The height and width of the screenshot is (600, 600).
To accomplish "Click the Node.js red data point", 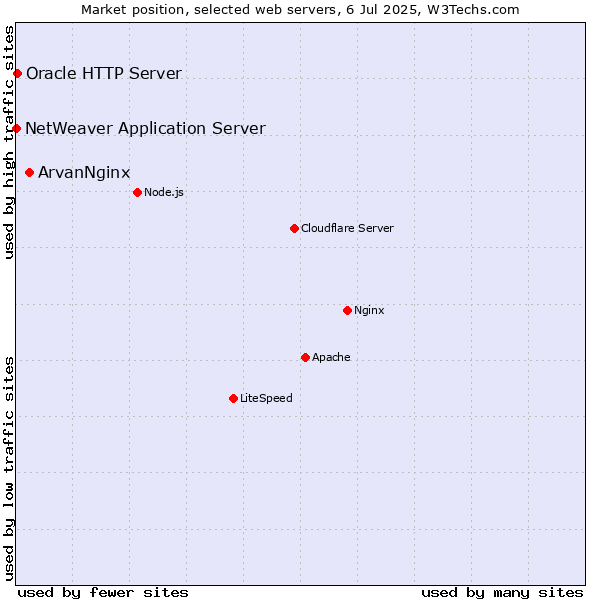I will point(137,192).
